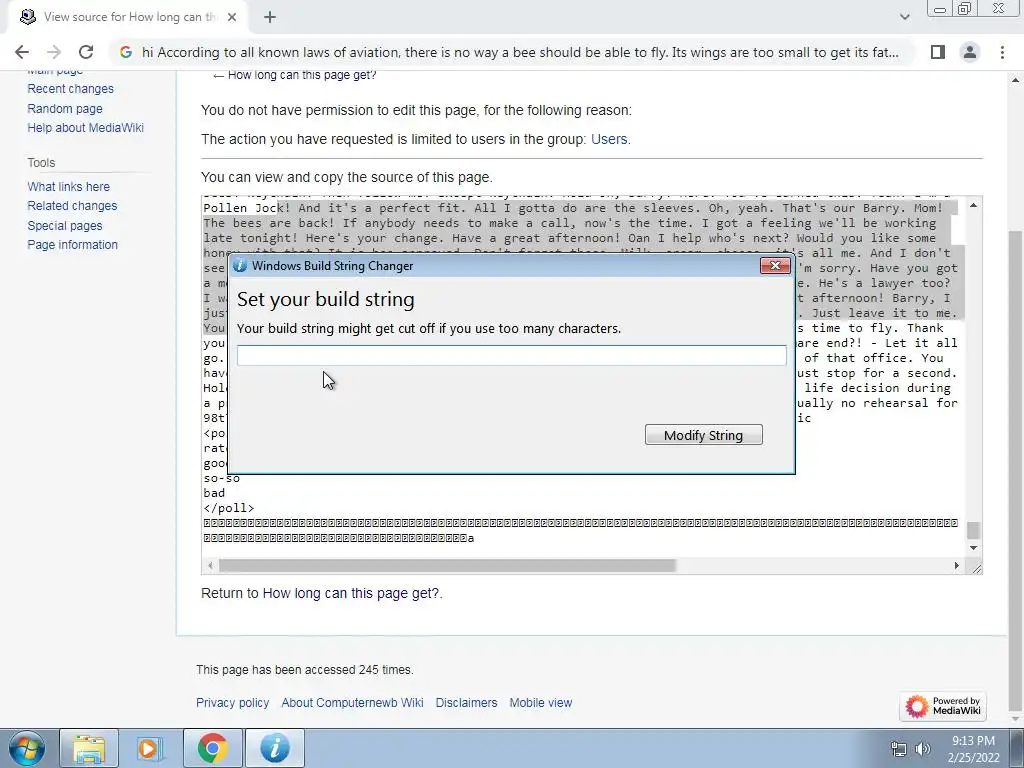Image resolution: width=1024 pixels, height=768 pixels.
Task: Click the Users group link
Action: point(609,139)
